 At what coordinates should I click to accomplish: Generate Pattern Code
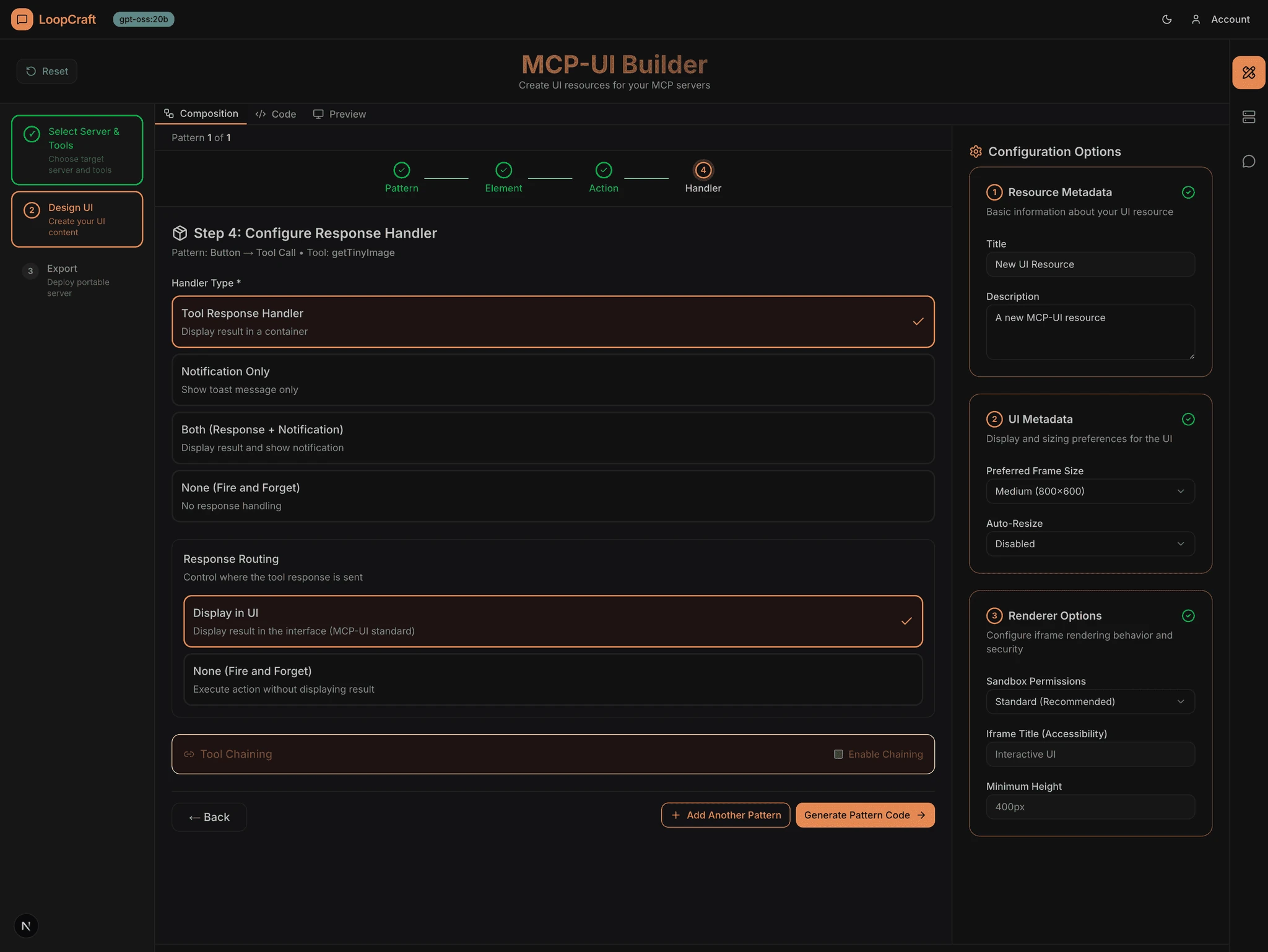pyautogui.click(x=865, y=815)
